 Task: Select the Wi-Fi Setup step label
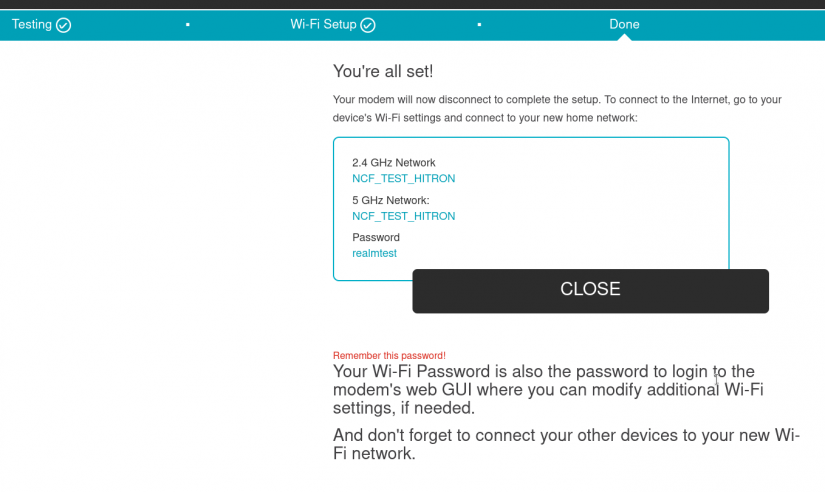[x=323, y=24]
